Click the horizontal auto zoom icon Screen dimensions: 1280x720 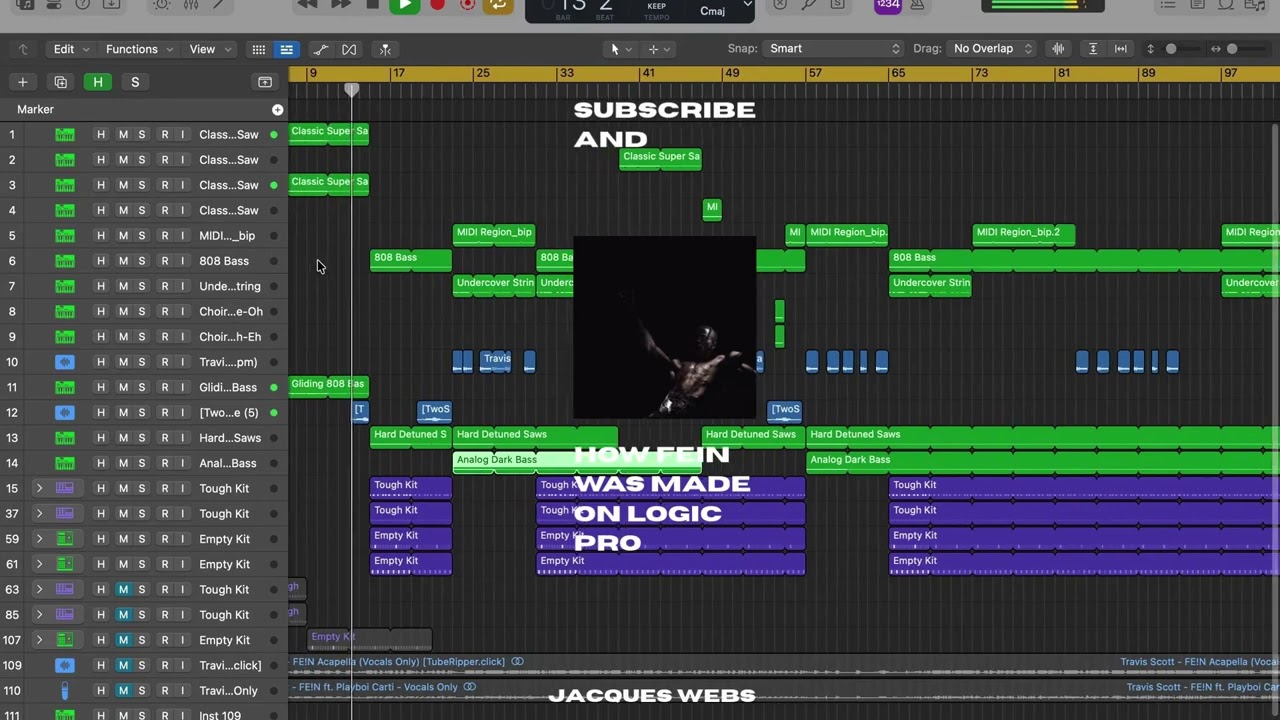[1121, 49]
